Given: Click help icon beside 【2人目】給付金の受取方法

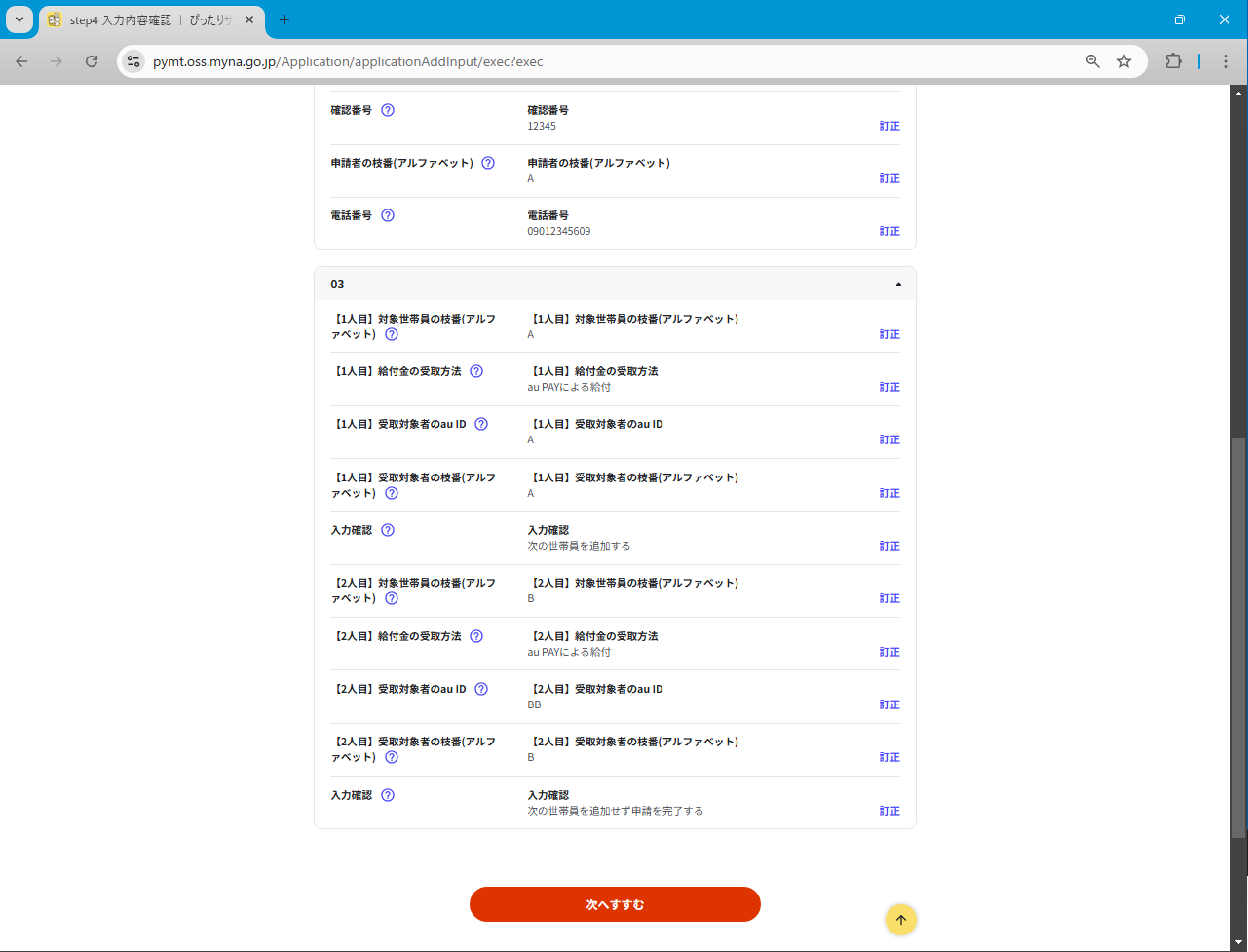Looking at the screenshot, I should pos(476,636).
